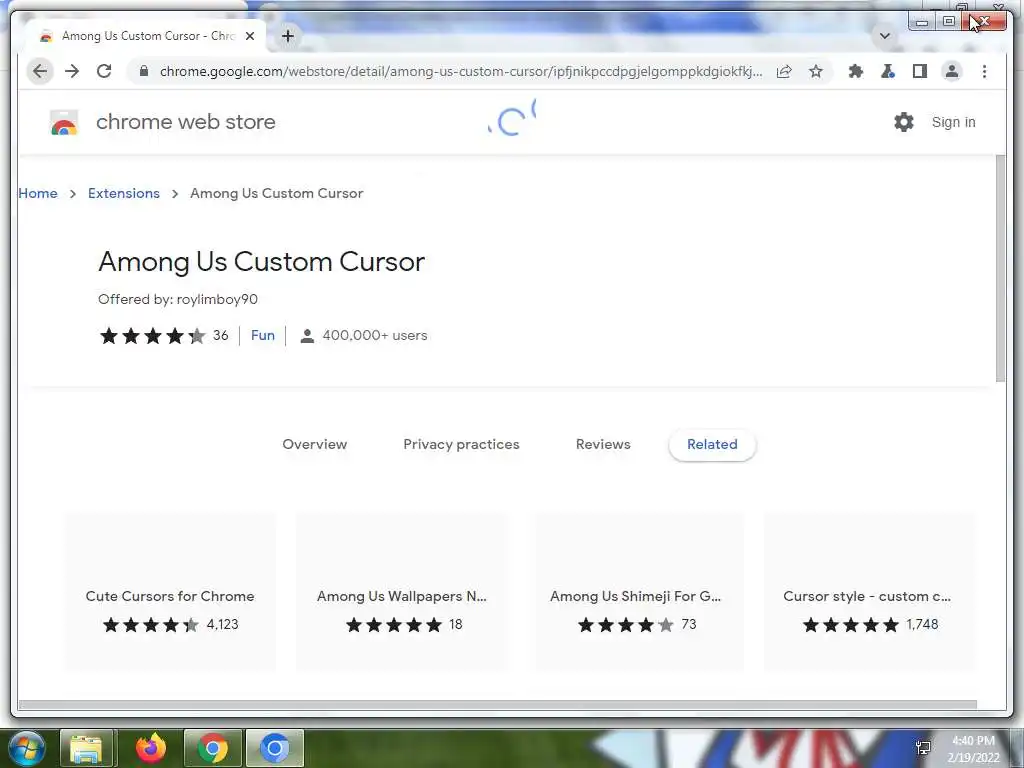
Task: Select the Related tab
Action: pos(712,444)
